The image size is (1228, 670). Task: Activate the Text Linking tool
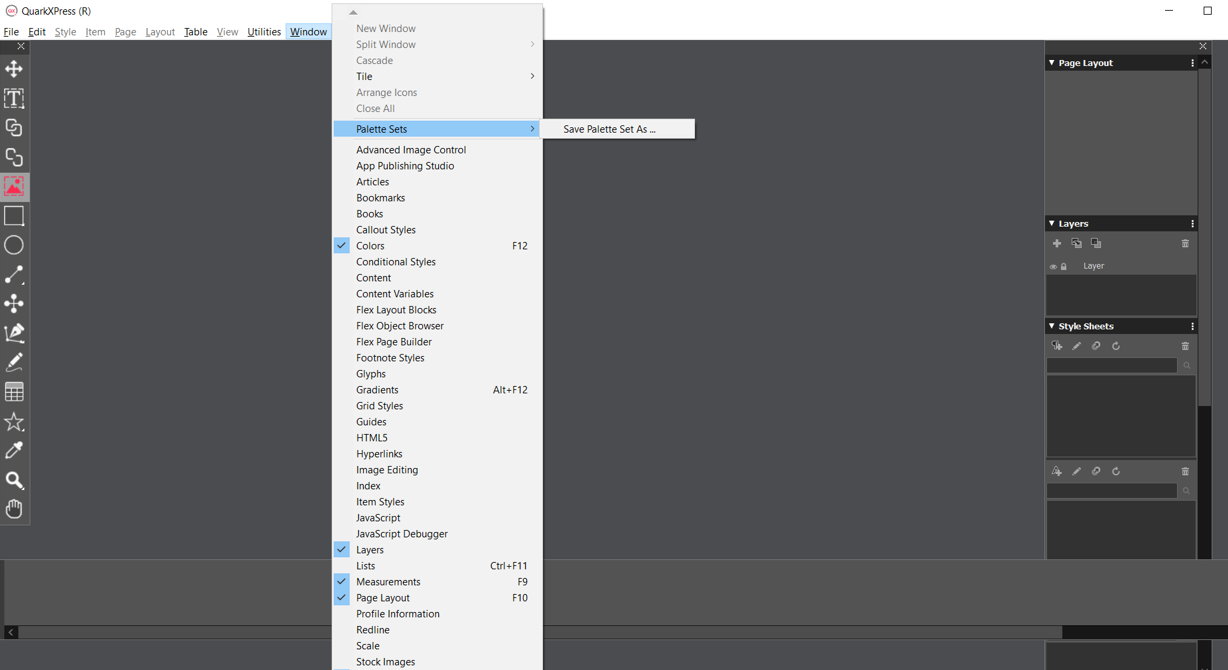click(14, 127)
